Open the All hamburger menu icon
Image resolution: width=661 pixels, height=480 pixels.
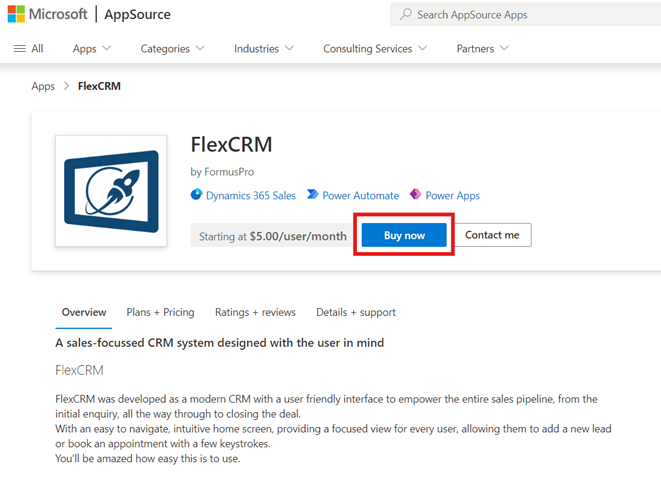click(x=20, y=48)
